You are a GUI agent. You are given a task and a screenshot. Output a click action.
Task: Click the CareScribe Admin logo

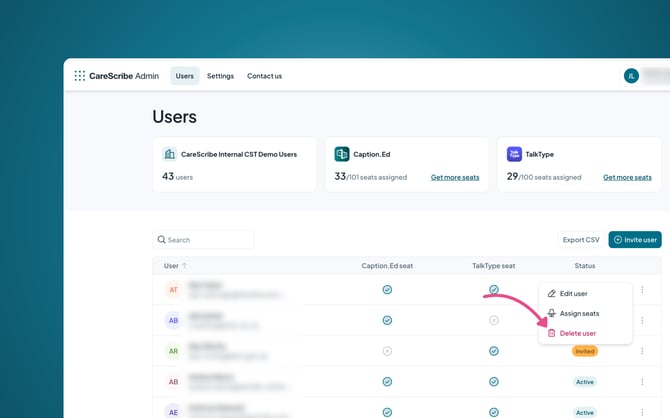[x=116, y=76]
